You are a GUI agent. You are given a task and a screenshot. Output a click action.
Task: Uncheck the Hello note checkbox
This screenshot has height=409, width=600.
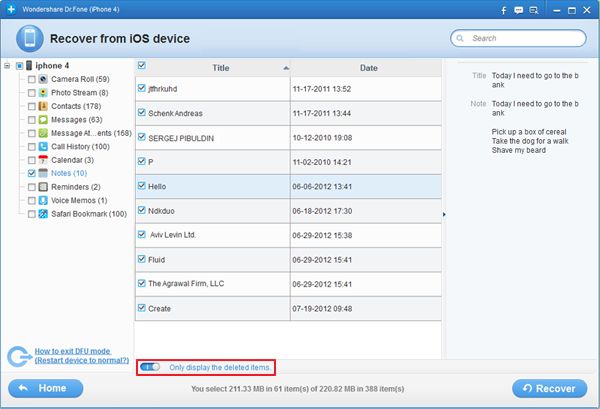pos(142,186)
